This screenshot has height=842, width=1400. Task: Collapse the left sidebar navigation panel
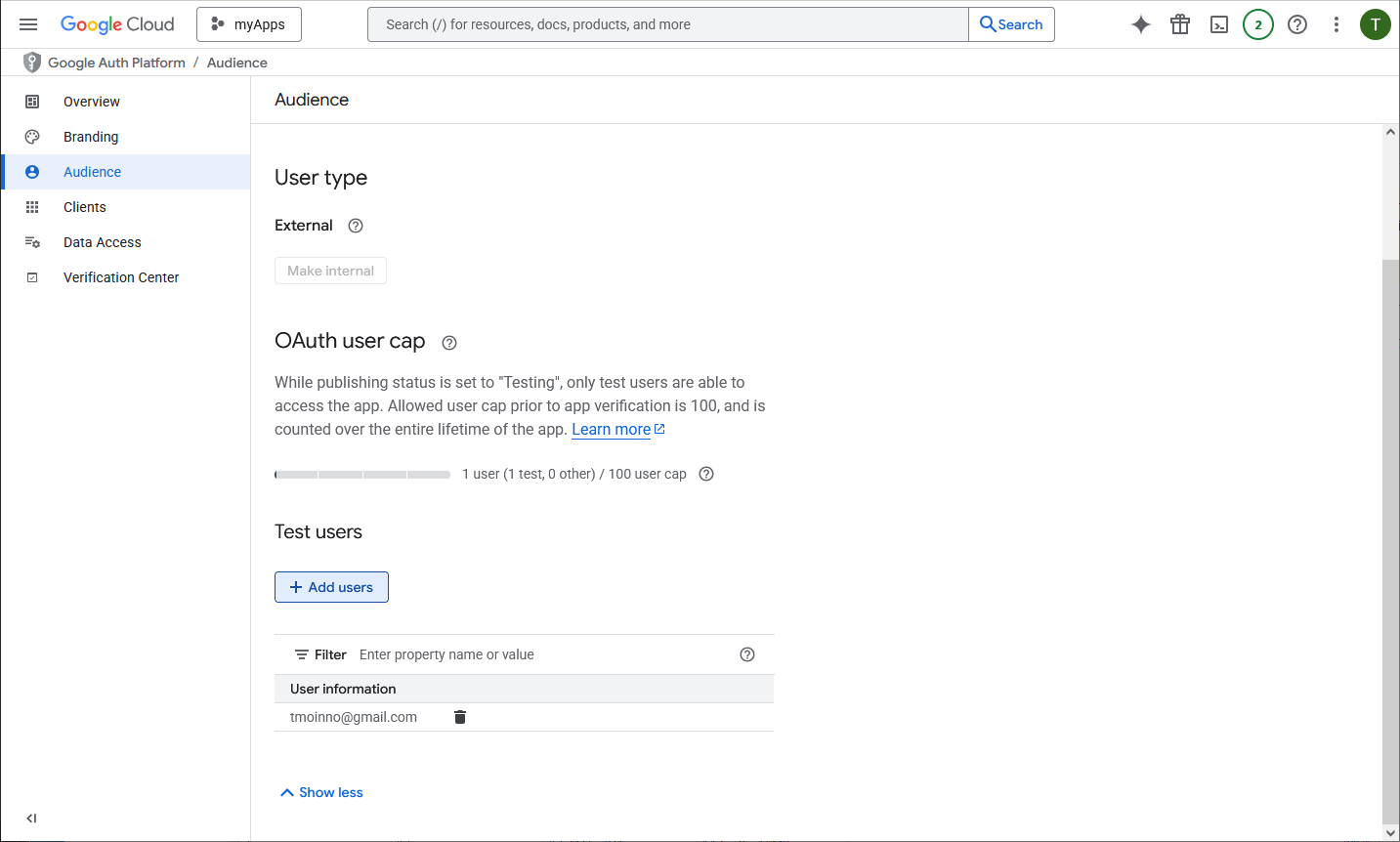[31, 819]
